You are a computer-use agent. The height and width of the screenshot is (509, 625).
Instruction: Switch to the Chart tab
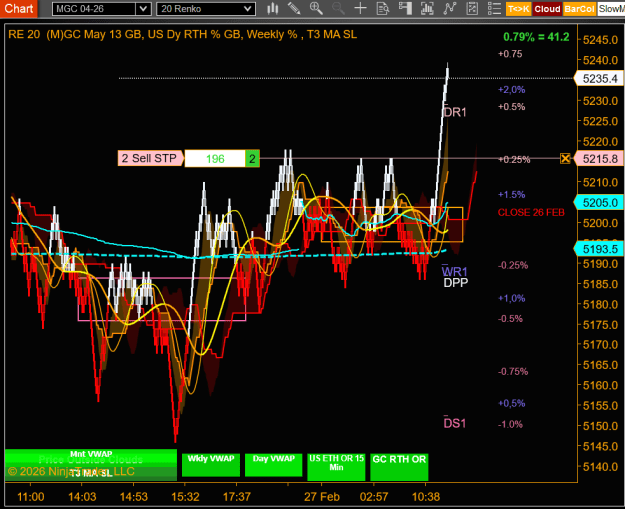click(19, 8)
